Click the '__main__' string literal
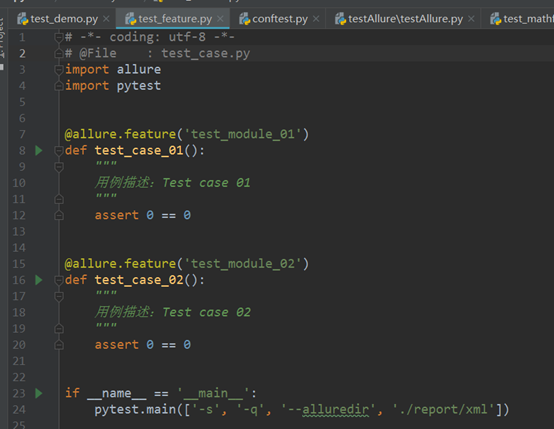 click(x=213, y=393)
